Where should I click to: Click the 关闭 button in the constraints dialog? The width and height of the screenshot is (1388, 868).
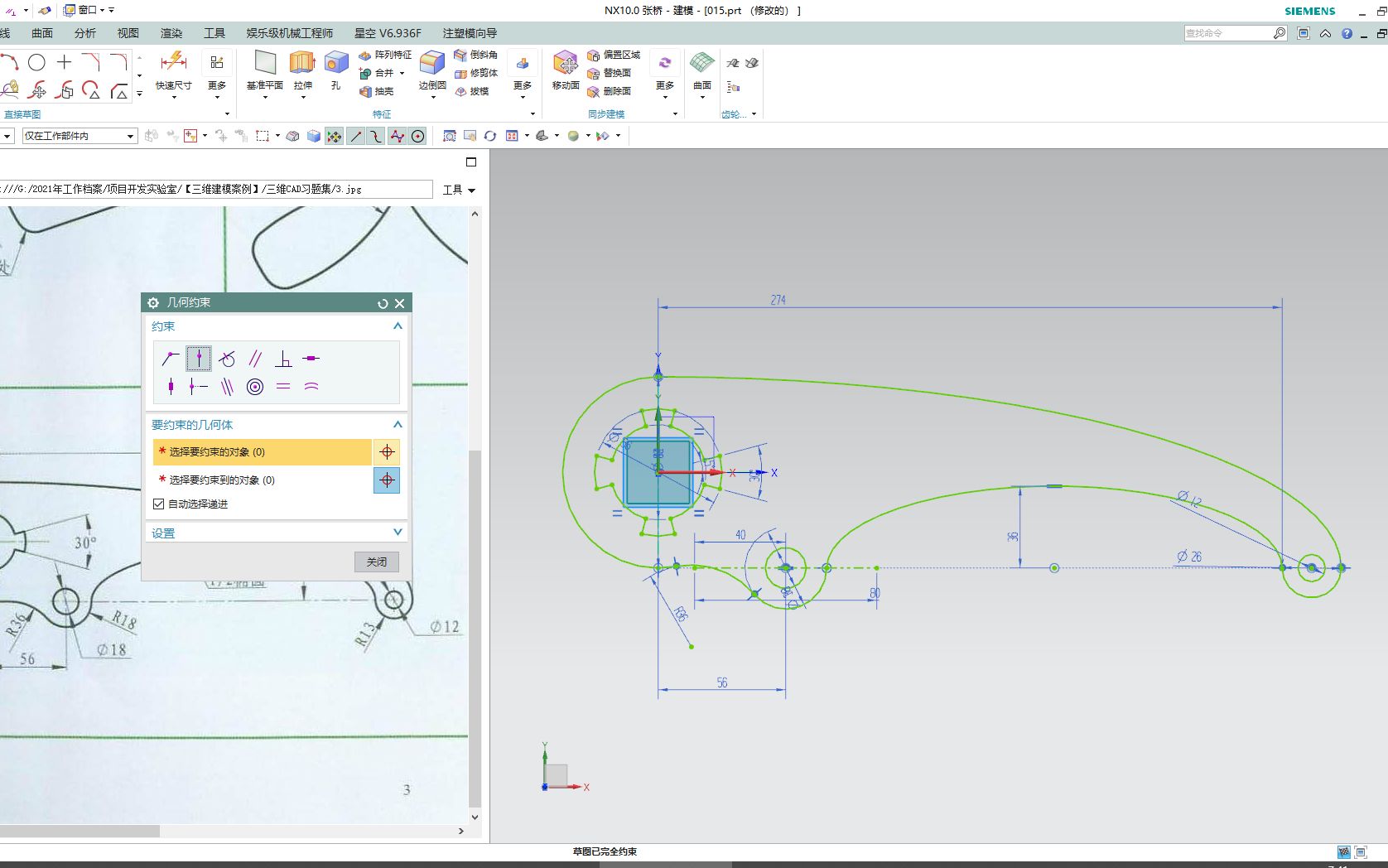point(377,562)
